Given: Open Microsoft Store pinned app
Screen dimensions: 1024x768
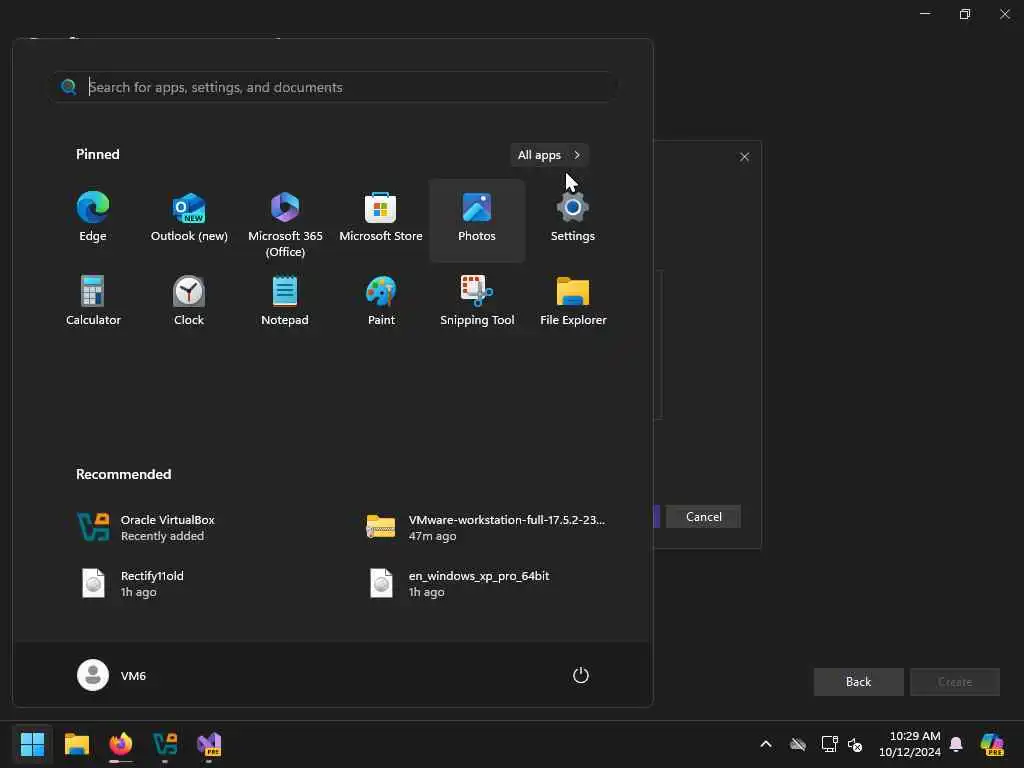Looking at the screenshot, I should 381,219.
